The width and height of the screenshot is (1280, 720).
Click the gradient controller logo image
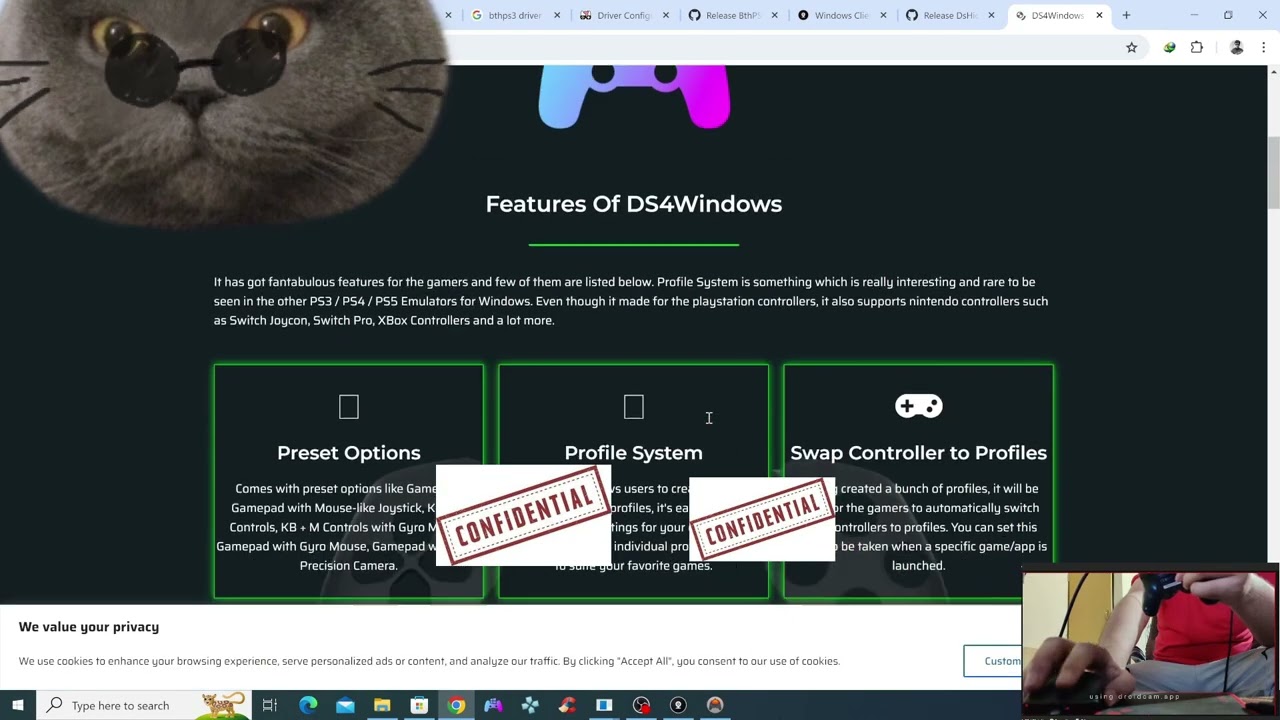[x=634, y=97]
